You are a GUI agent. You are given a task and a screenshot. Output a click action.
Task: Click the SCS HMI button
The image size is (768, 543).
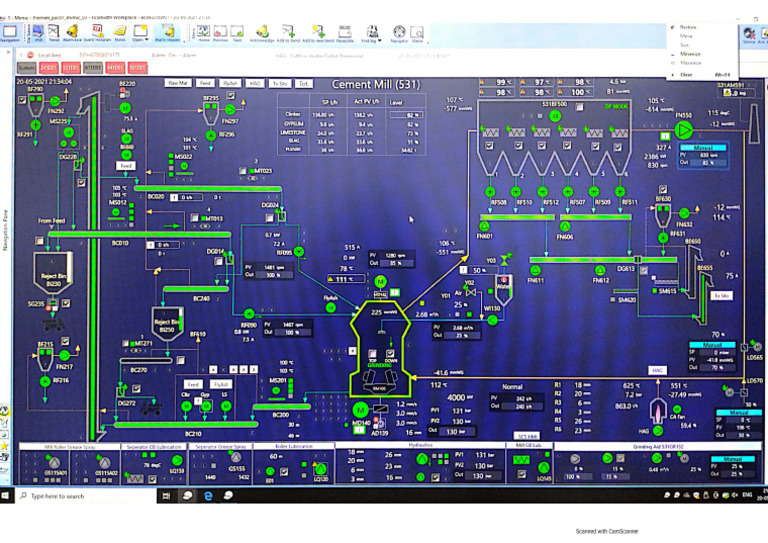(x=527, y=436)
